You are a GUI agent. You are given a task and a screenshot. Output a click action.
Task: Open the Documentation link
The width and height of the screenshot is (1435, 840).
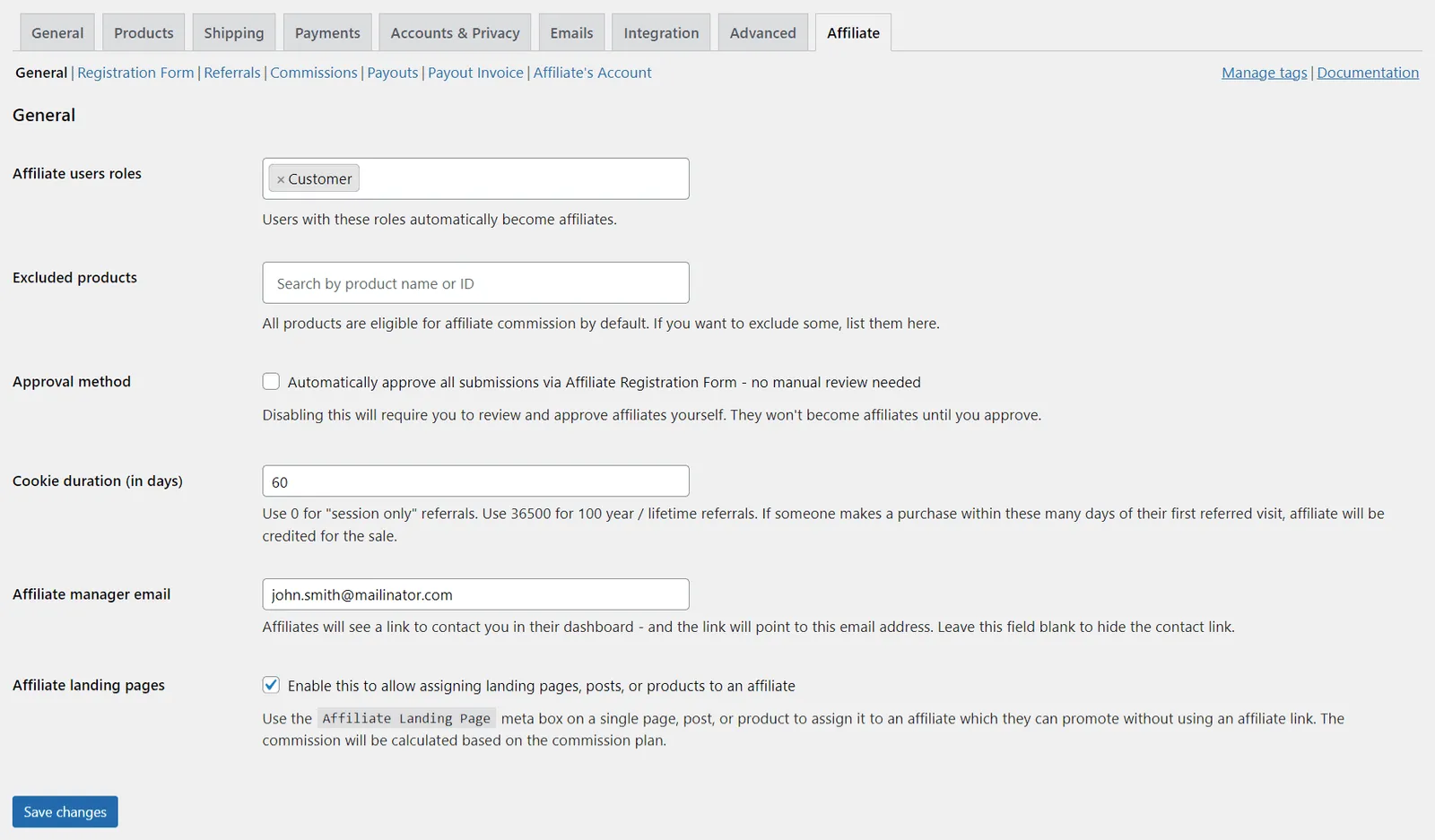(x=1368, y=73)
